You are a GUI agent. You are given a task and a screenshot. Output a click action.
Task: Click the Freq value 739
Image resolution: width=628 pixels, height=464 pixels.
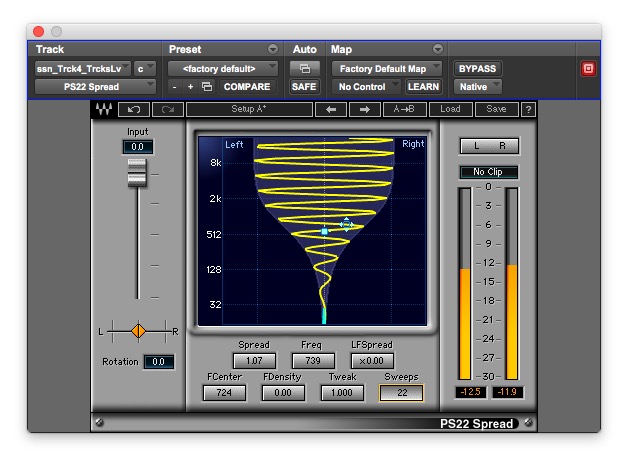(x=313, y=361)
